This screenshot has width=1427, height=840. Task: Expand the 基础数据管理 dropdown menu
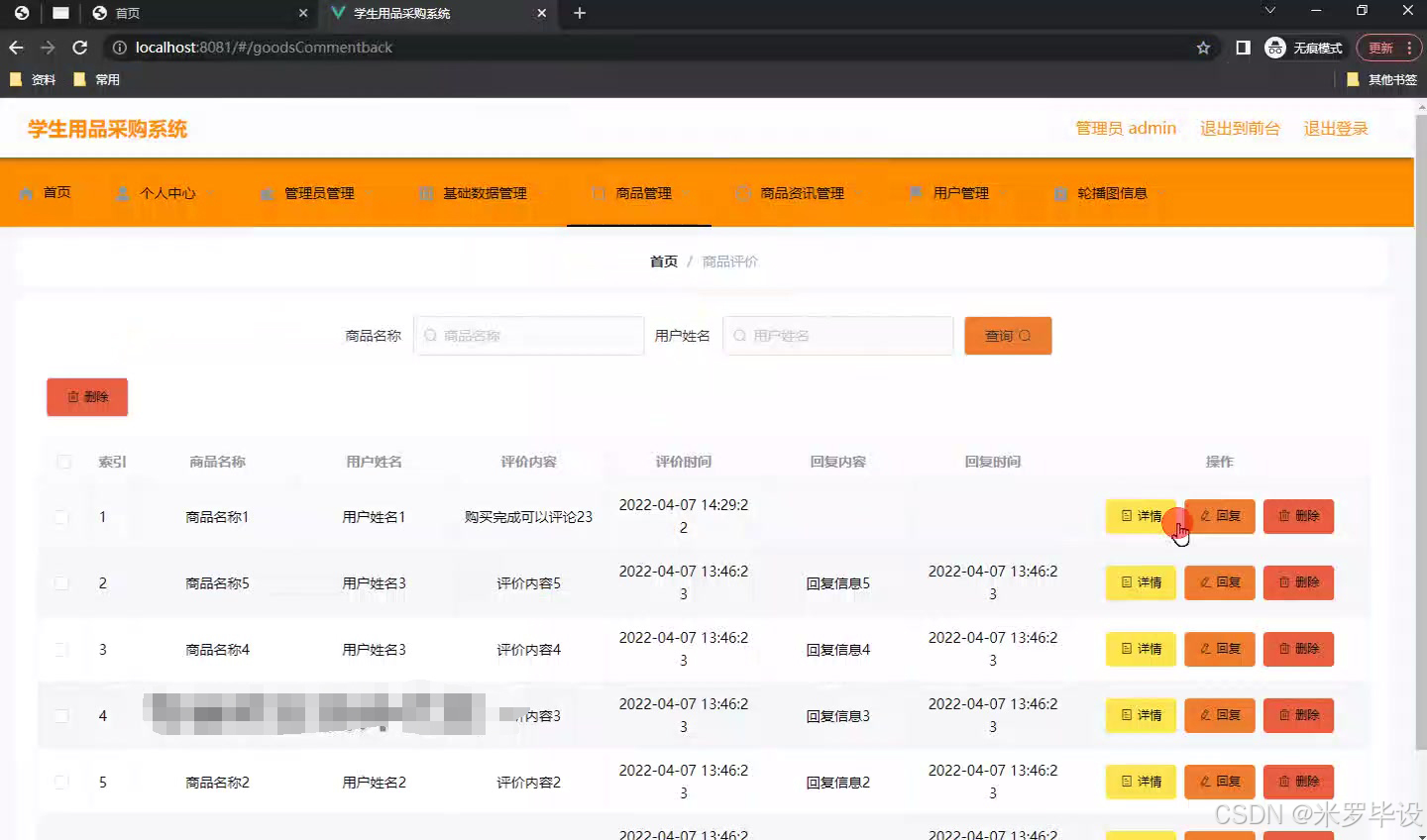click(485, 193)
